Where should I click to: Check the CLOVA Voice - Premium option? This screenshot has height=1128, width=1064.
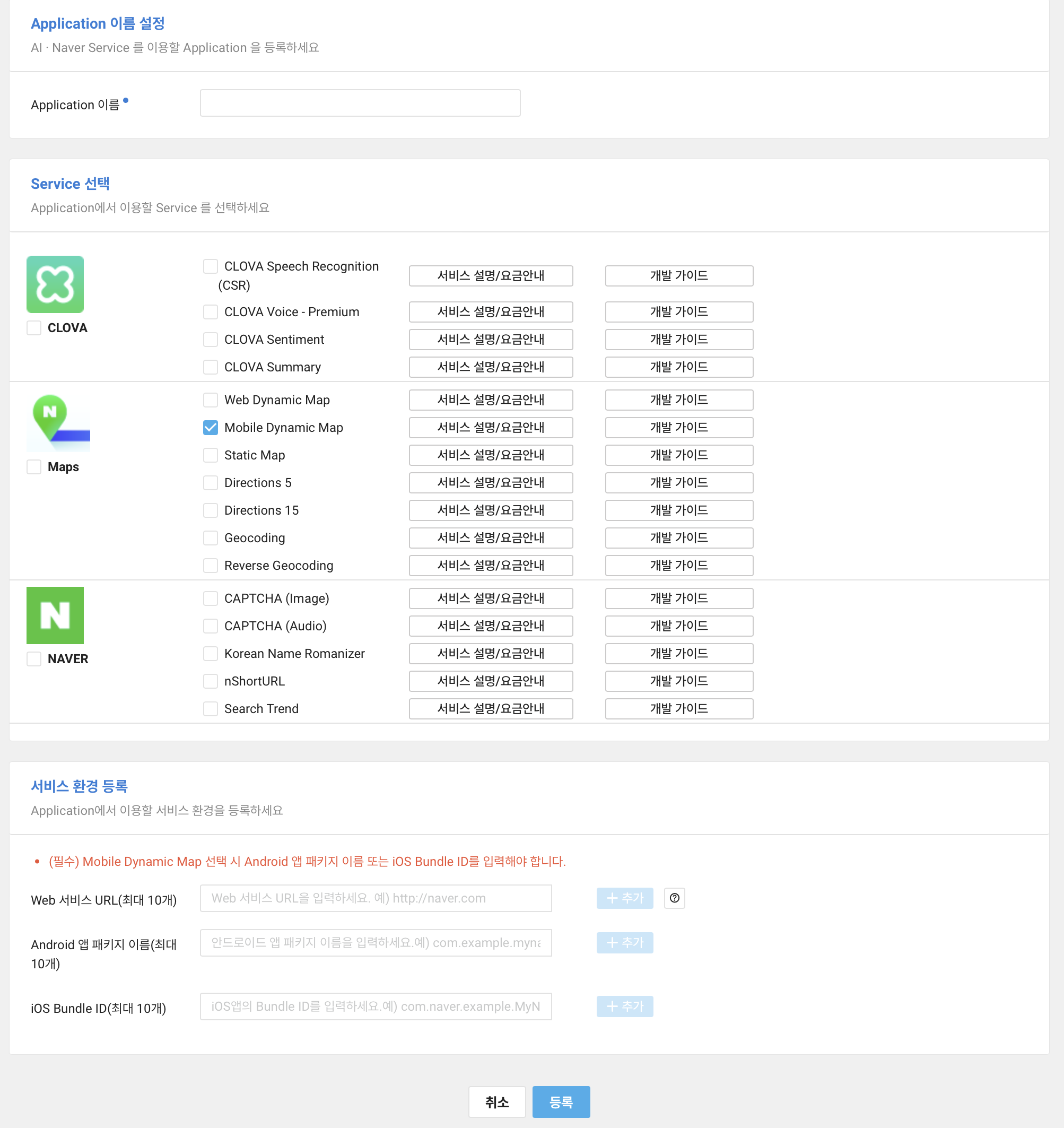[x=211, y=311]
